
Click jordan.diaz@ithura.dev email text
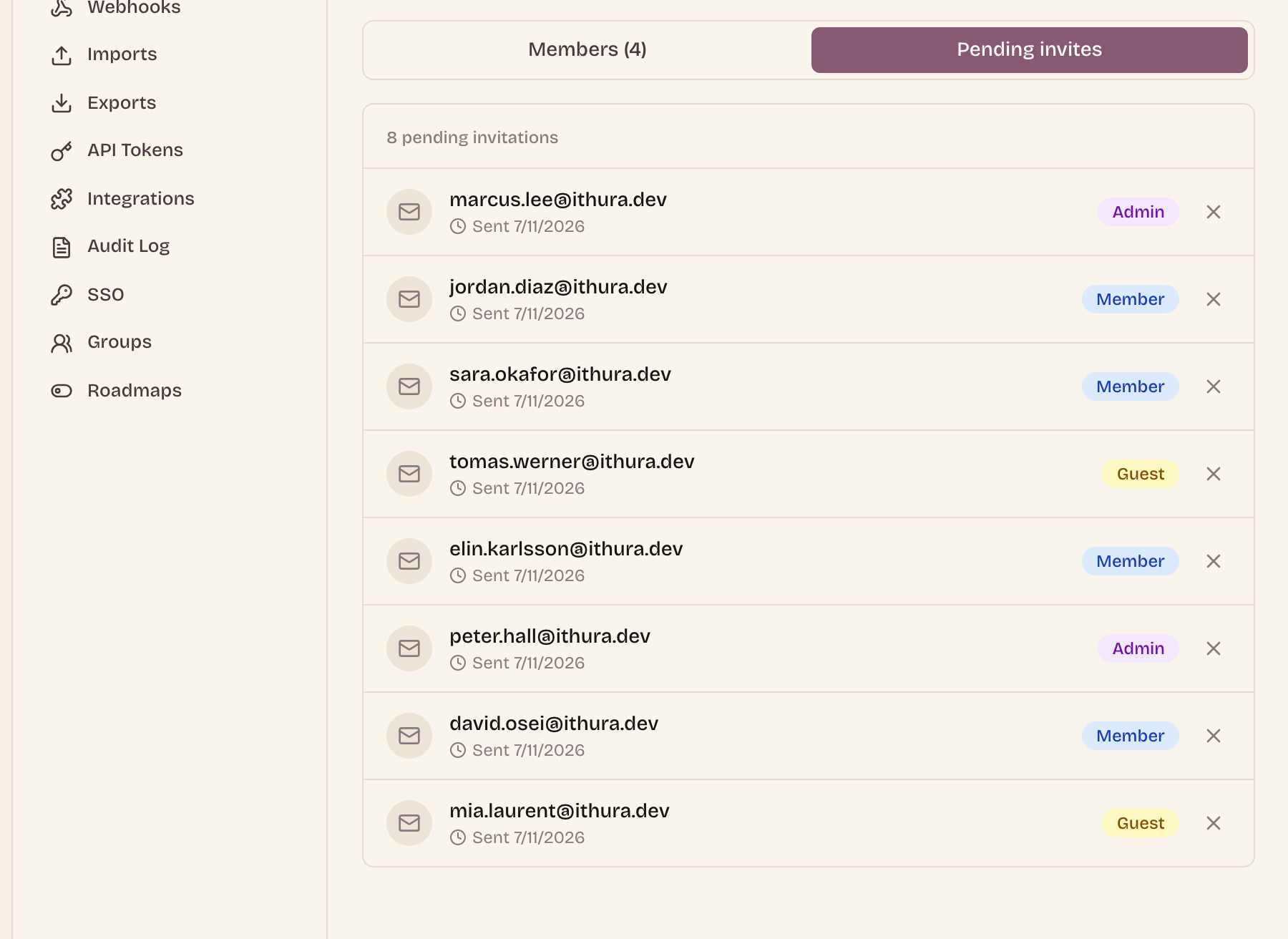(558, 287)
